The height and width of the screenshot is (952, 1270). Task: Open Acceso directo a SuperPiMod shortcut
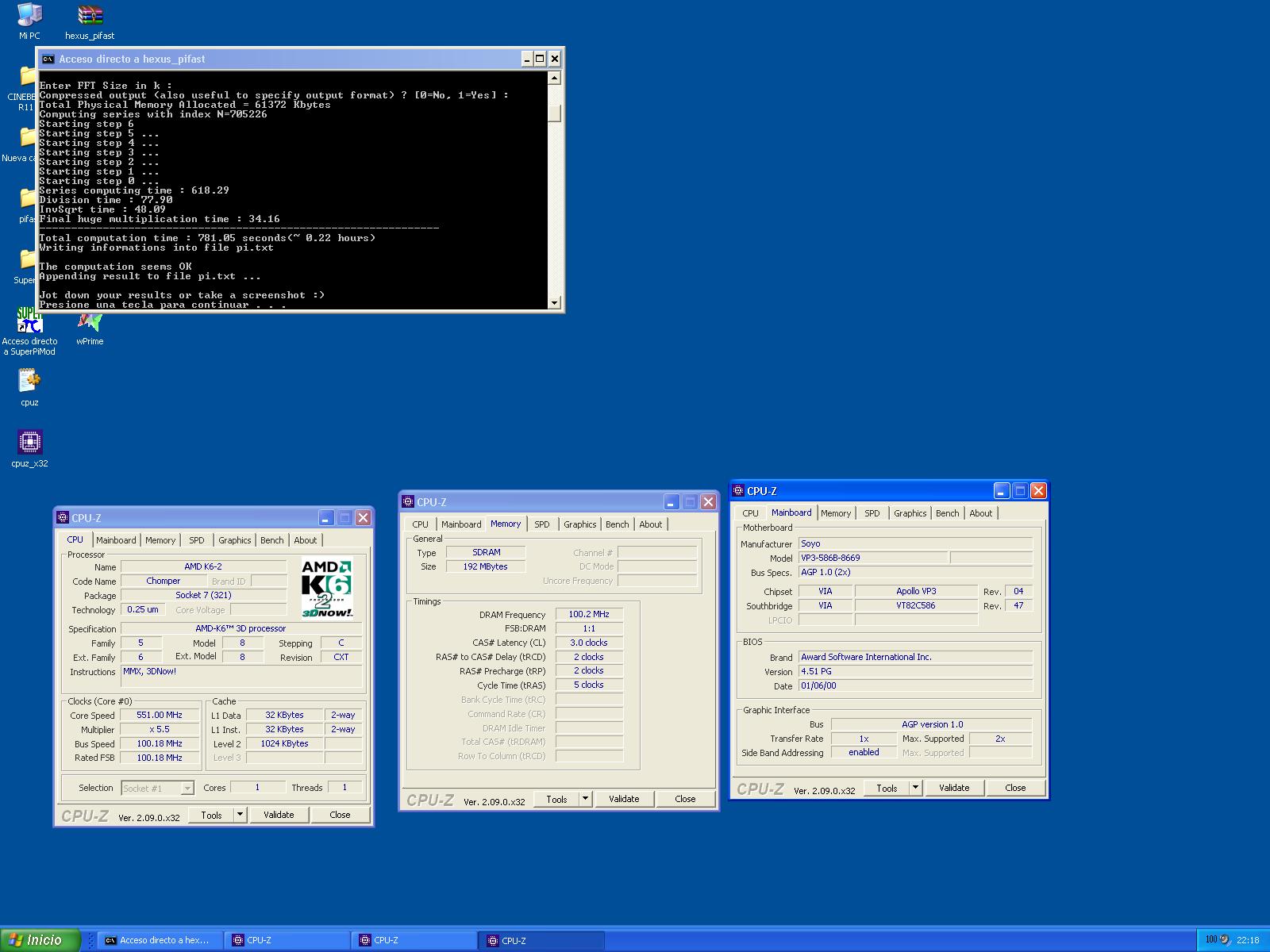coord(29,332)
